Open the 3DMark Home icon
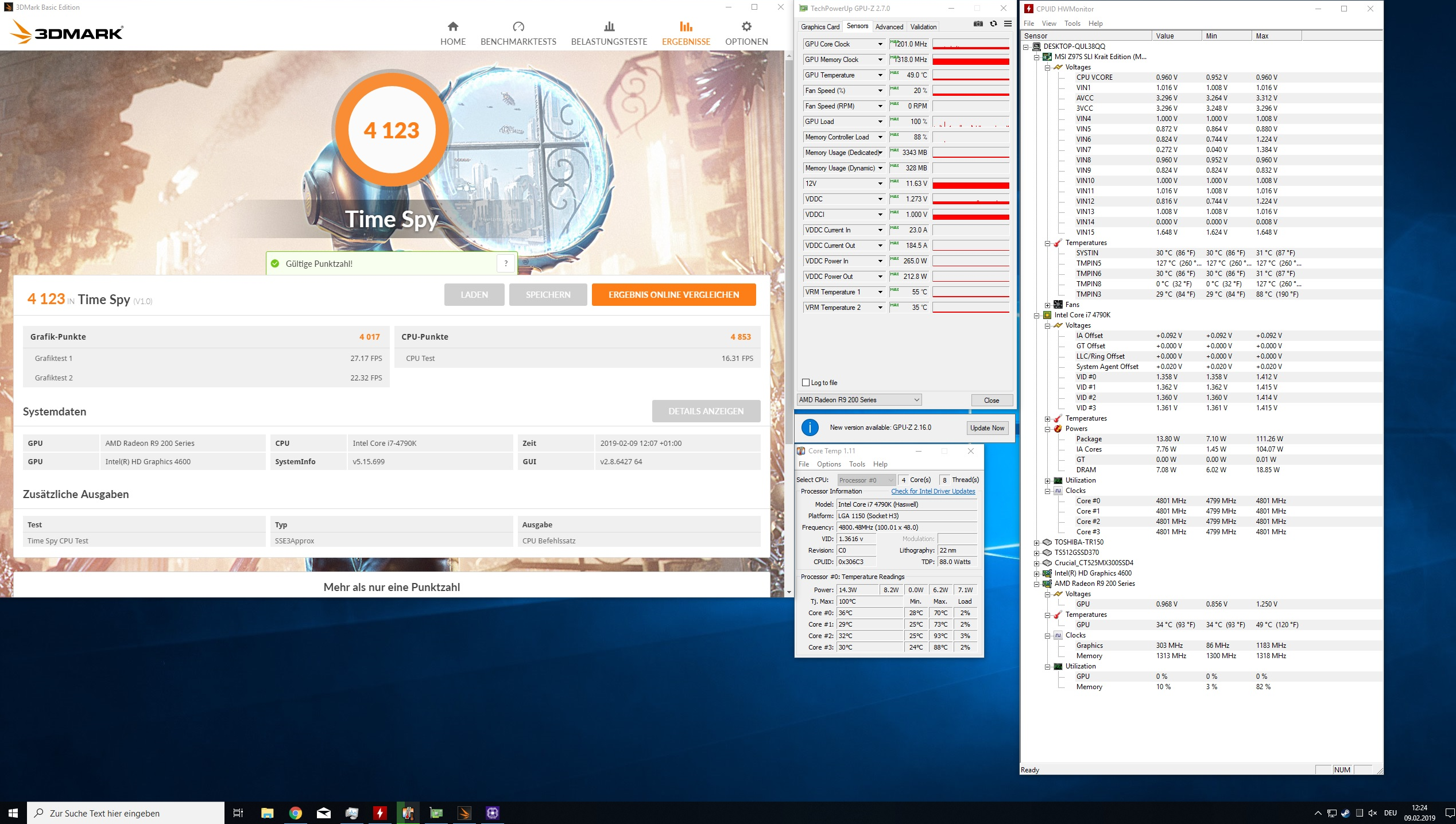Screen dimensions: 1456x824 453,26
